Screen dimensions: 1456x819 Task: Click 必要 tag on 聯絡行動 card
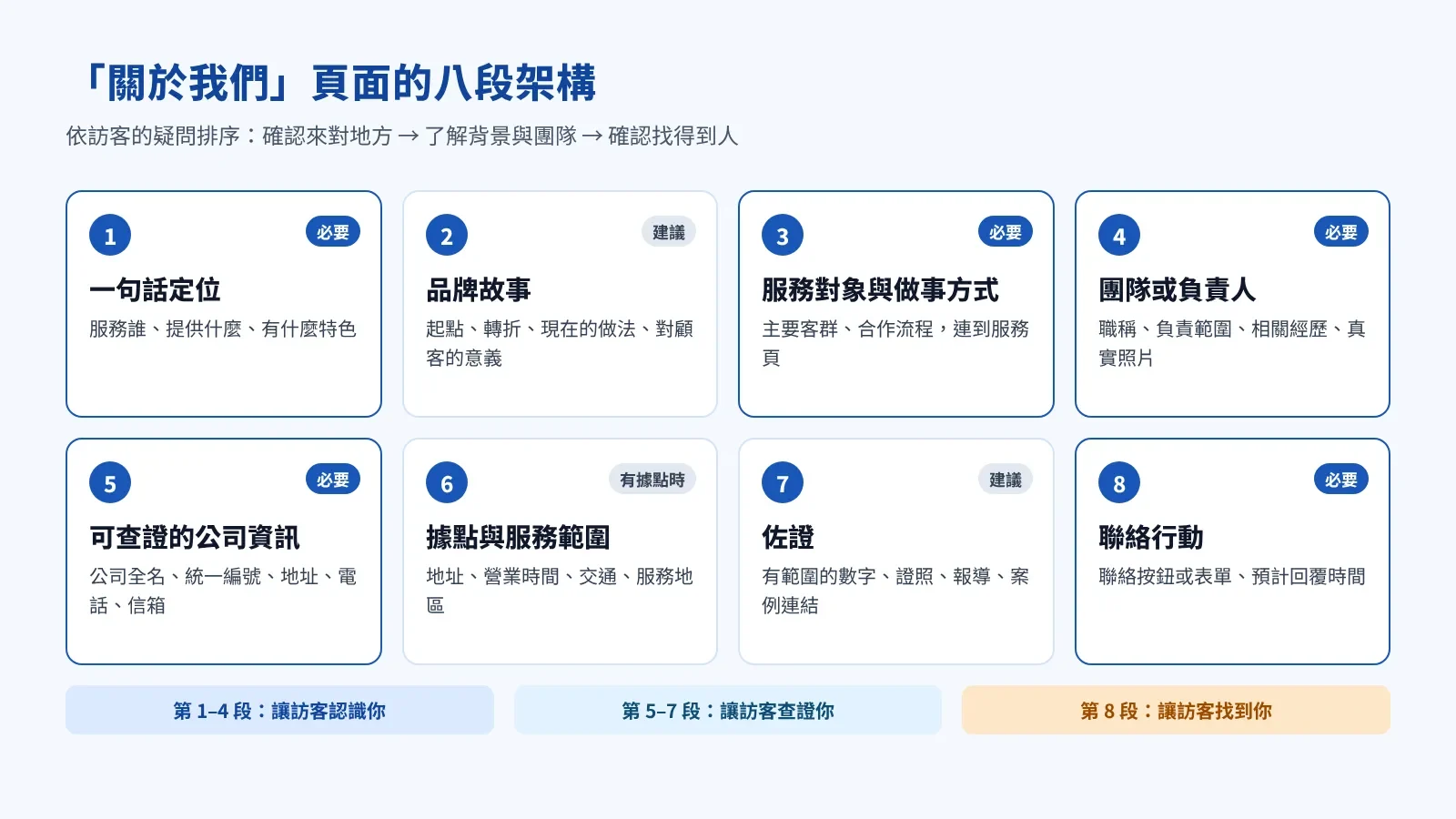coord(1341,480)
